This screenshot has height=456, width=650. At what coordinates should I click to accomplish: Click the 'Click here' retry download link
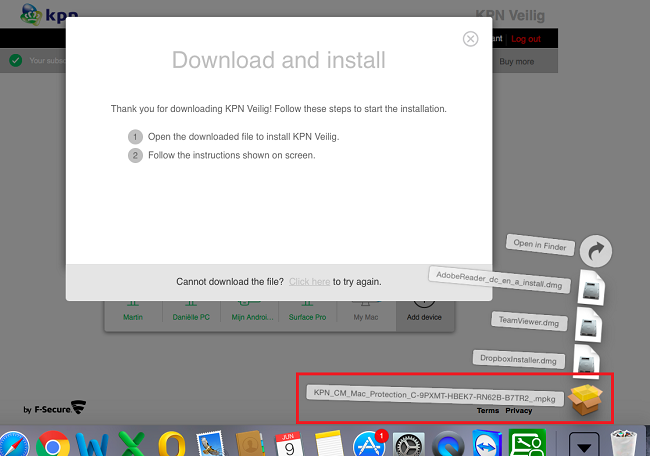point(309,282)
